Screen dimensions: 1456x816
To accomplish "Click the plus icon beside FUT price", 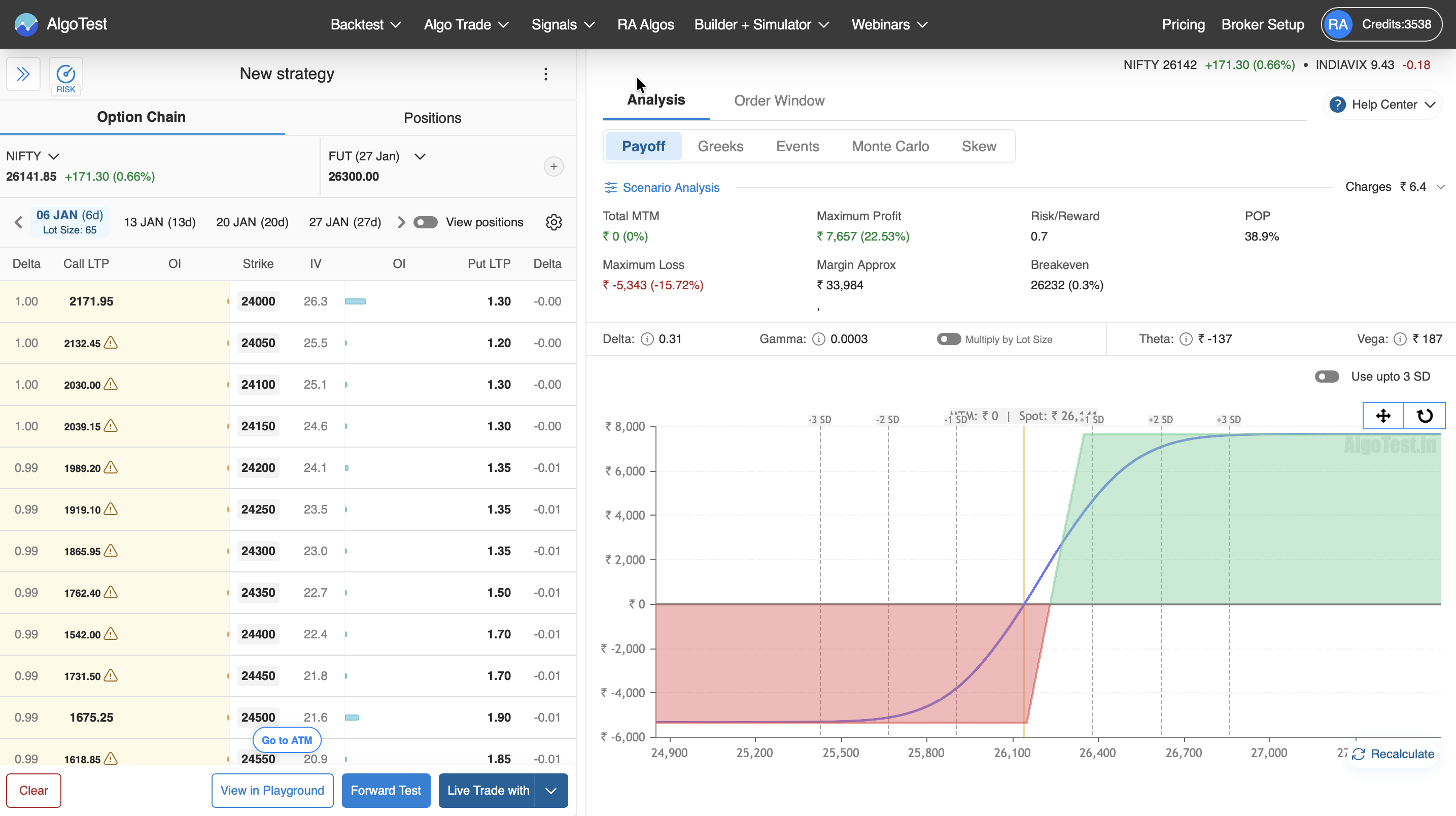I will coord(553,166).
